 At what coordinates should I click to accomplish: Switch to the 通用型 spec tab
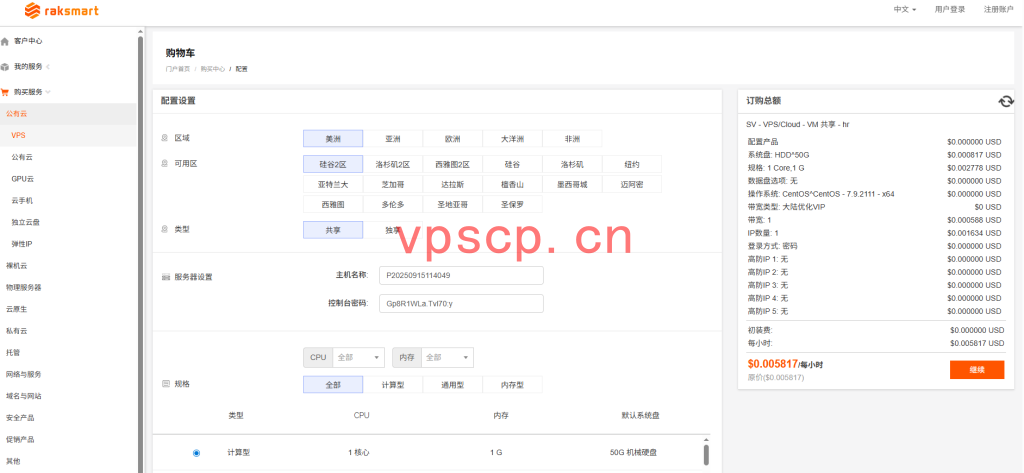click(453, 385)
